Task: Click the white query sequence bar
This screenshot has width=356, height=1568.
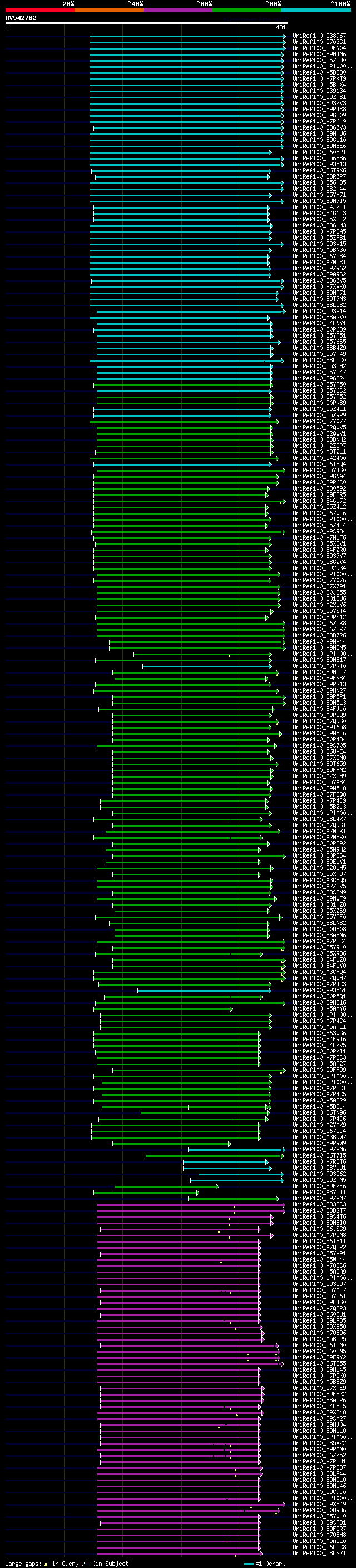Action: (147, 23)
